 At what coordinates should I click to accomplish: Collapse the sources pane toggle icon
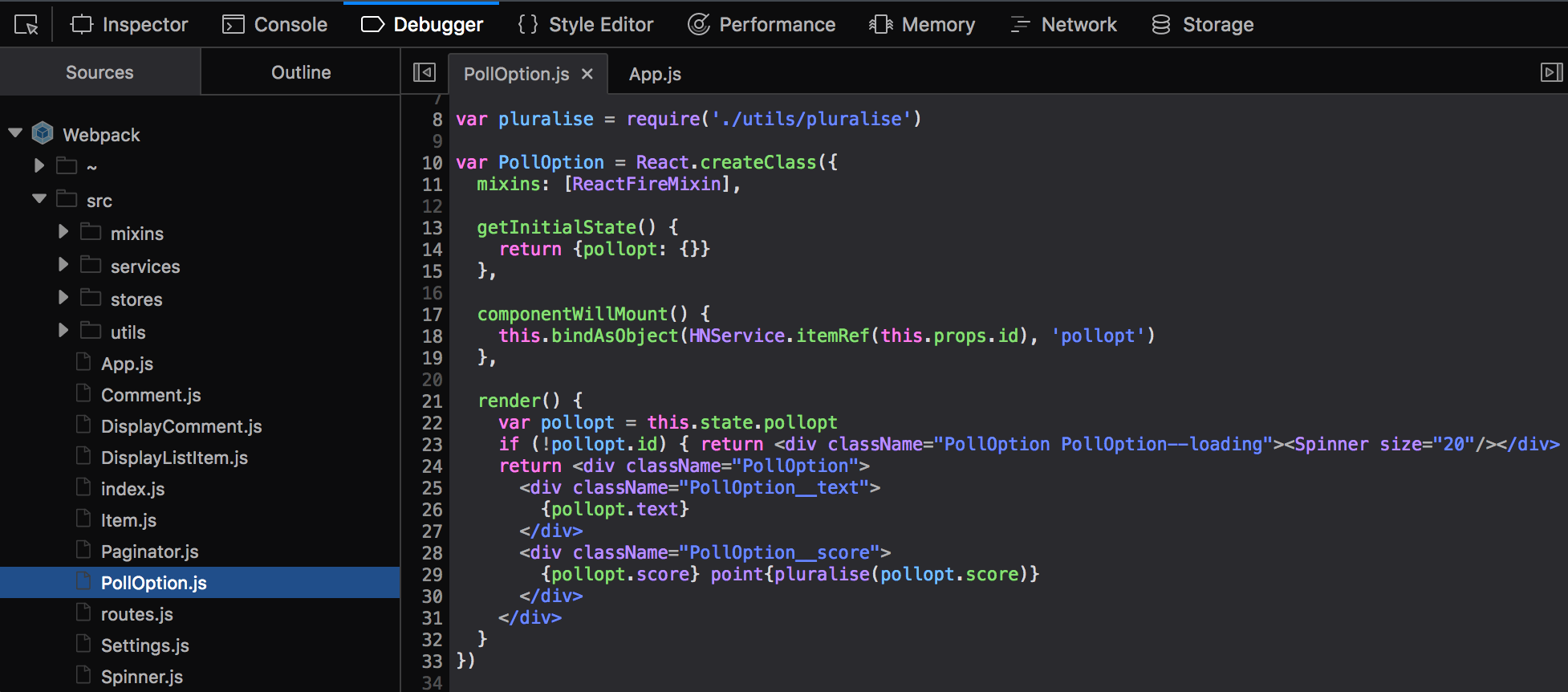click(x=424, y=72)
